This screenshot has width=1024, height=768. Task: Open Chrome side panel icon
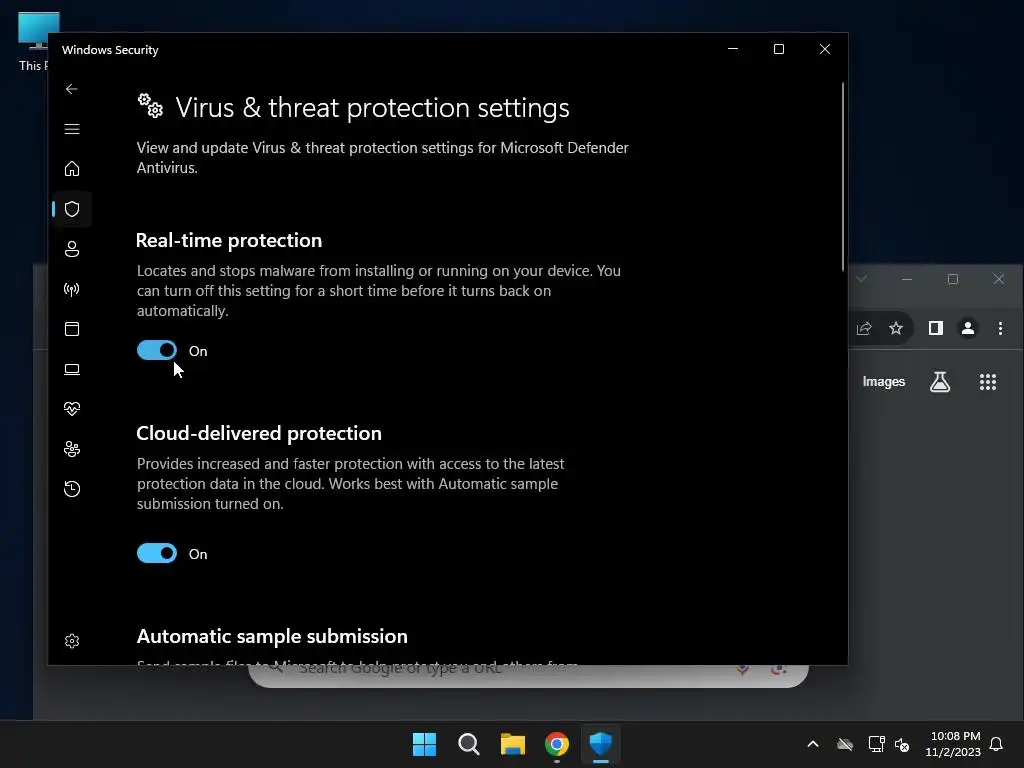click(936, 328)
